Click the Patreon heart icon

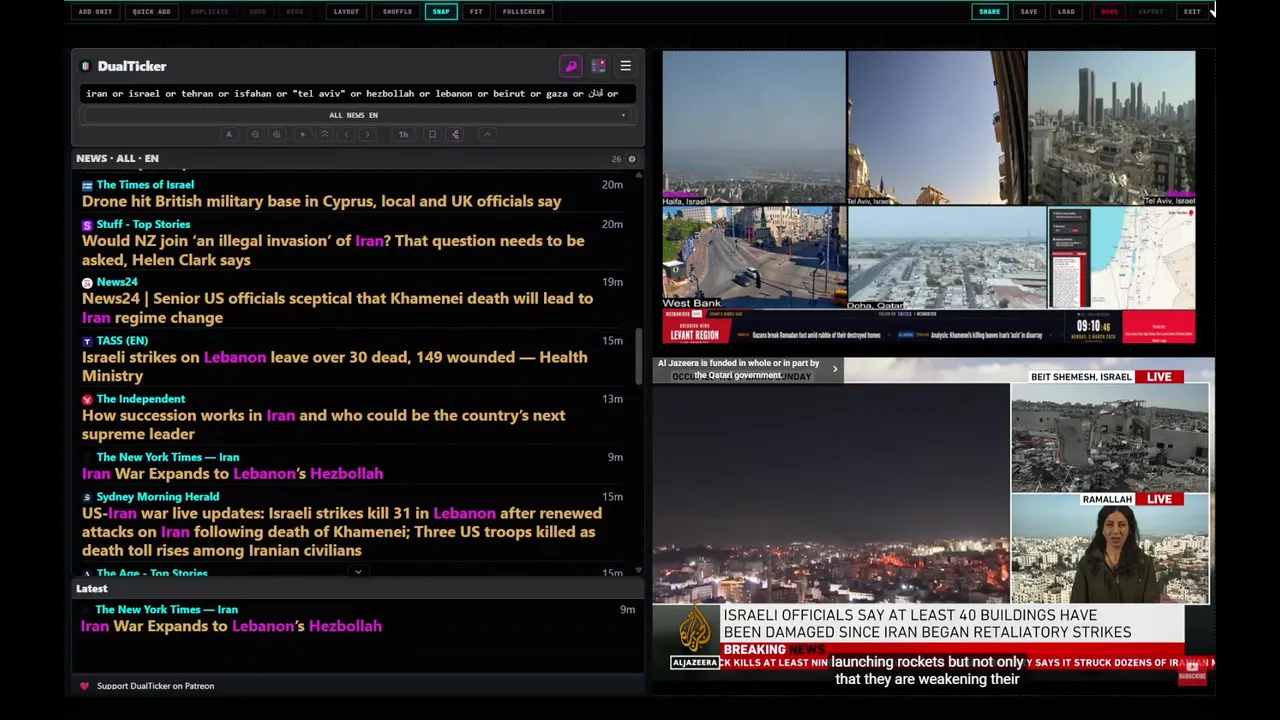coord(84,686)
